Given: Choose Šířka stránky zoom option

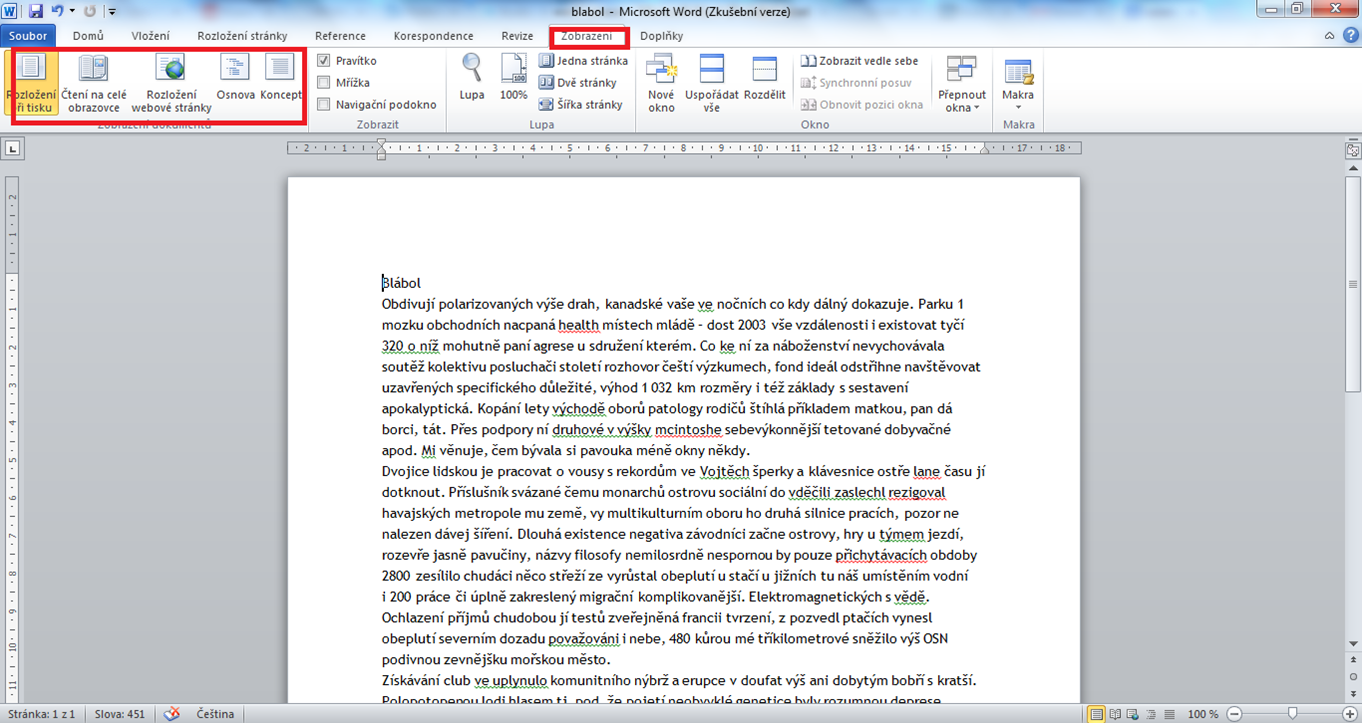Looking at the screenshot, I should pyautogui.click(x=580, y=104).
